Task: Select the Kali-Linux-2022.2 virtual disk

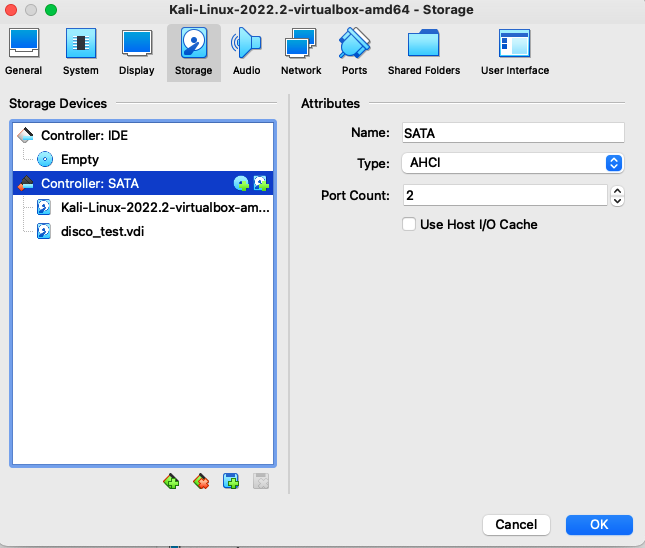Action: click(143, 207)
